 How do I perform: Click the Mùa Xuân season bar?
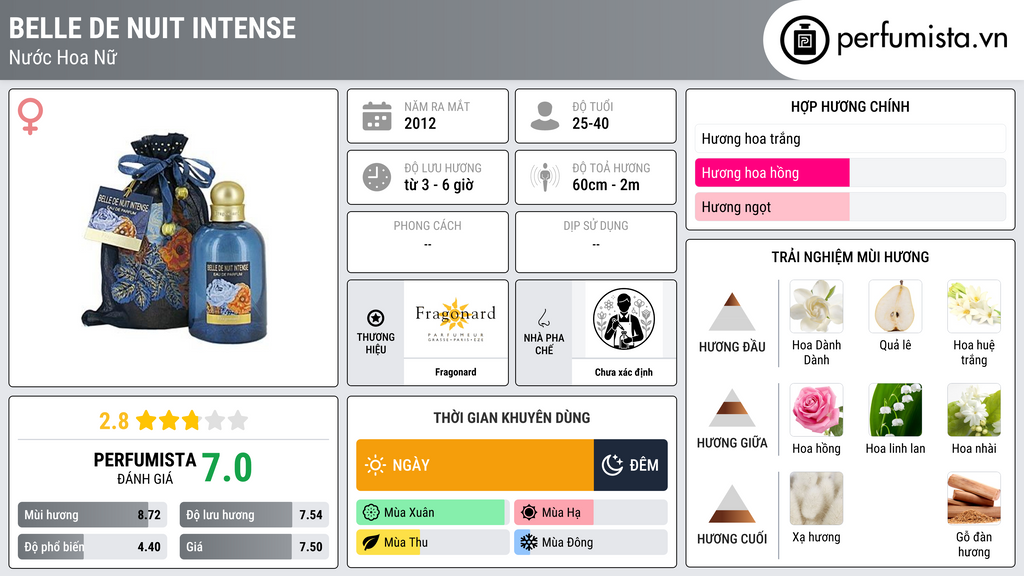click(433, 513)
